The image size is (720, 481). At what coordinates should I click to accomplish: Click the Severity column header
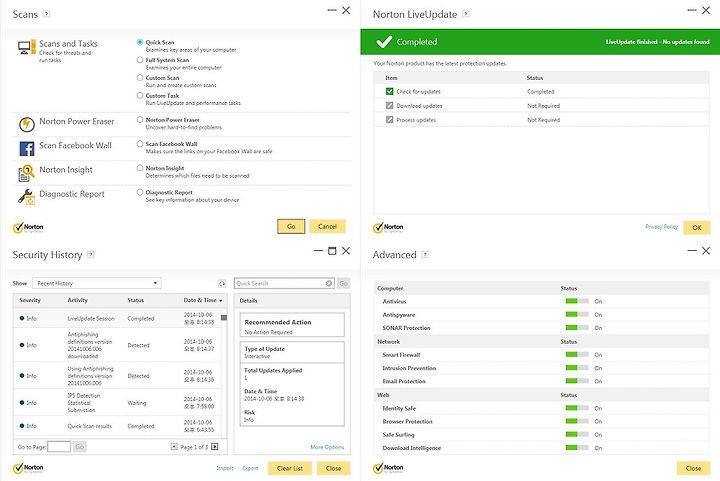30,300
